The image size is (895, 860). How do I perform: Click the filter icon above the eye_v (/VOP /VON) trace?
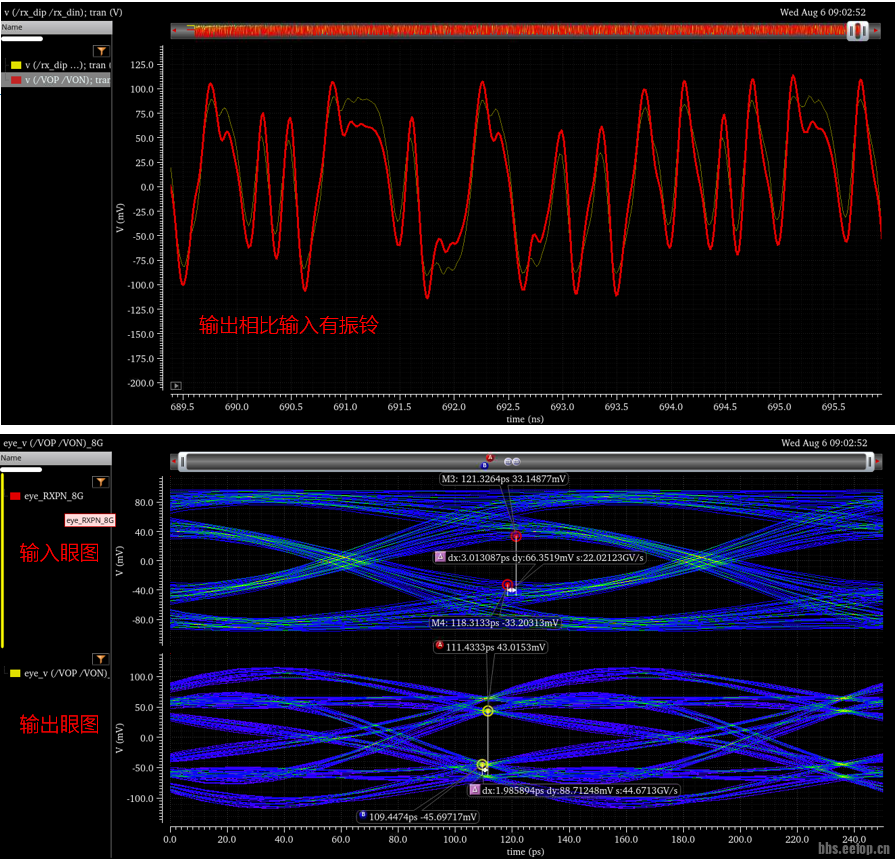[101, 659]
